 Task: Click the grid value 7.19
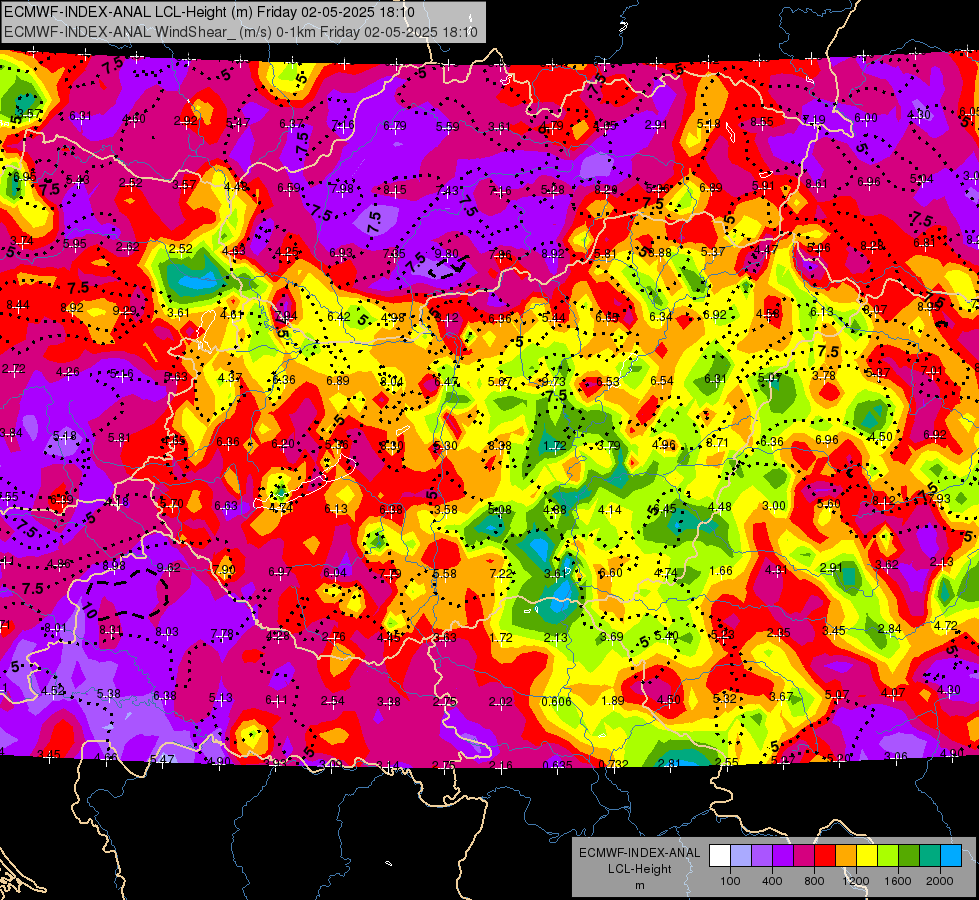coord(814,119)
